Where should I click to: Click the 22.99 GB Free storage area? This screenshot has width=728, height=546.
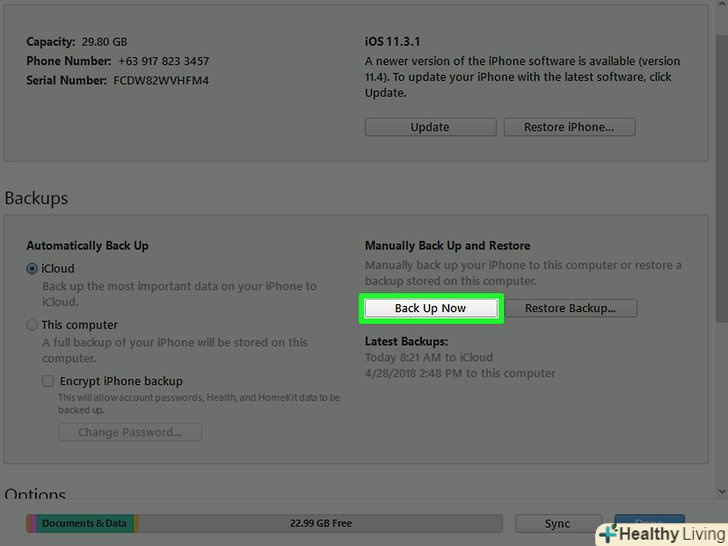pos(320,524)
